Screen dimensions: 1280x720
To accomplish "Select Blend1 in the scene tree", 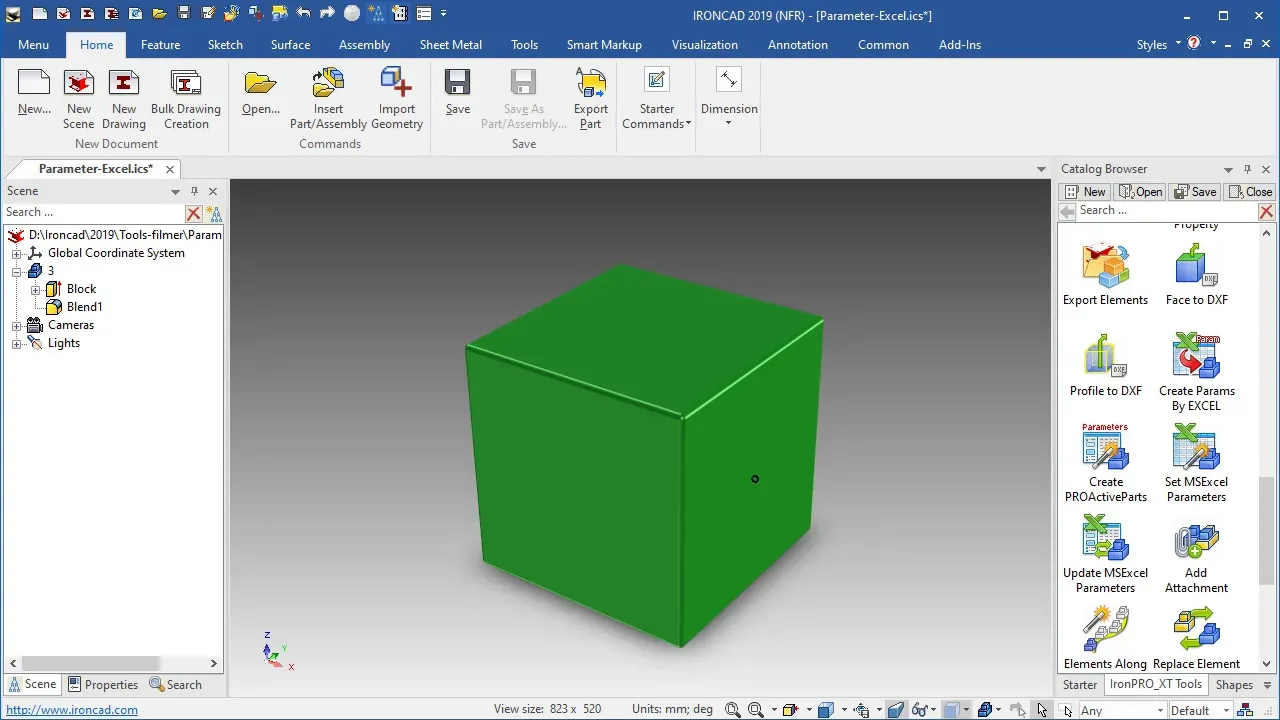I will coord(84,307).
